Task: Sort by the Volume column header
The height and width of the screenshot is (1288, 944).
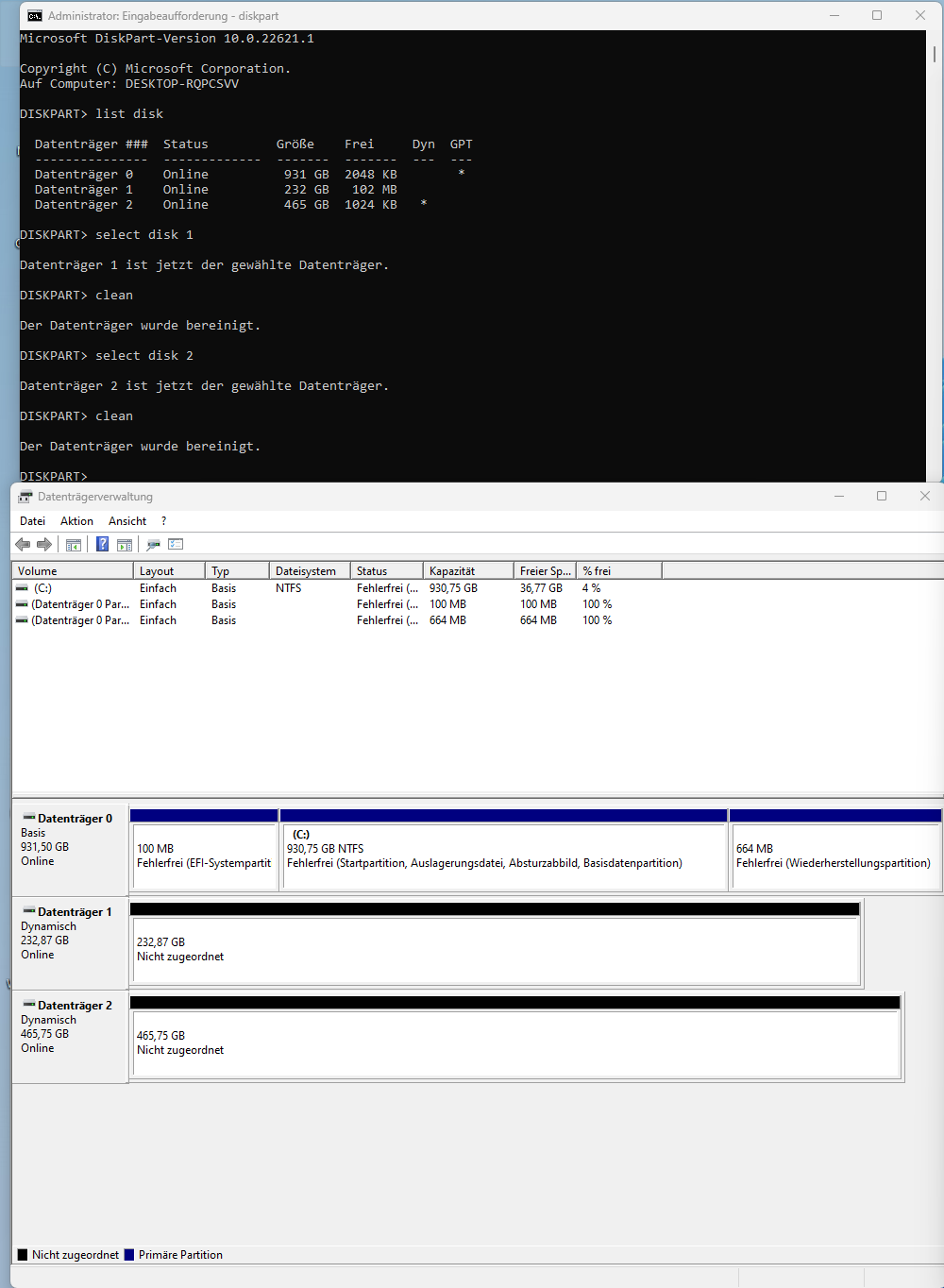Action: pyautogui.click(x=73, y=571)
